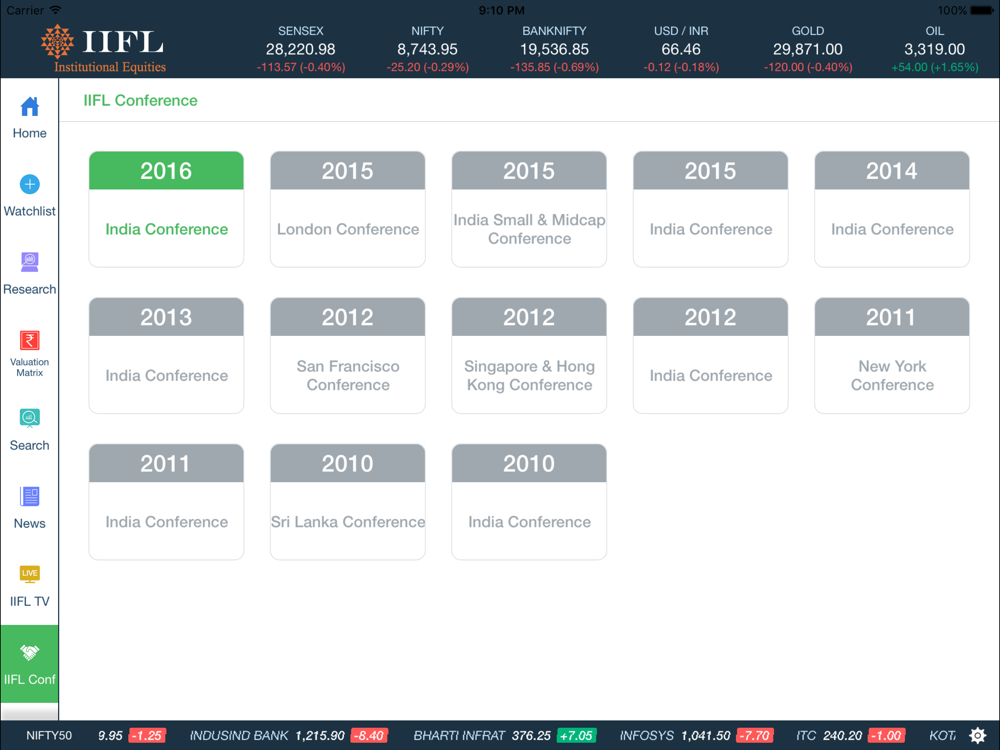The height and width of the screenshot is (750, 1000).
Task: Open the settings gear in ticker bar
Action: tap(978, 735)
